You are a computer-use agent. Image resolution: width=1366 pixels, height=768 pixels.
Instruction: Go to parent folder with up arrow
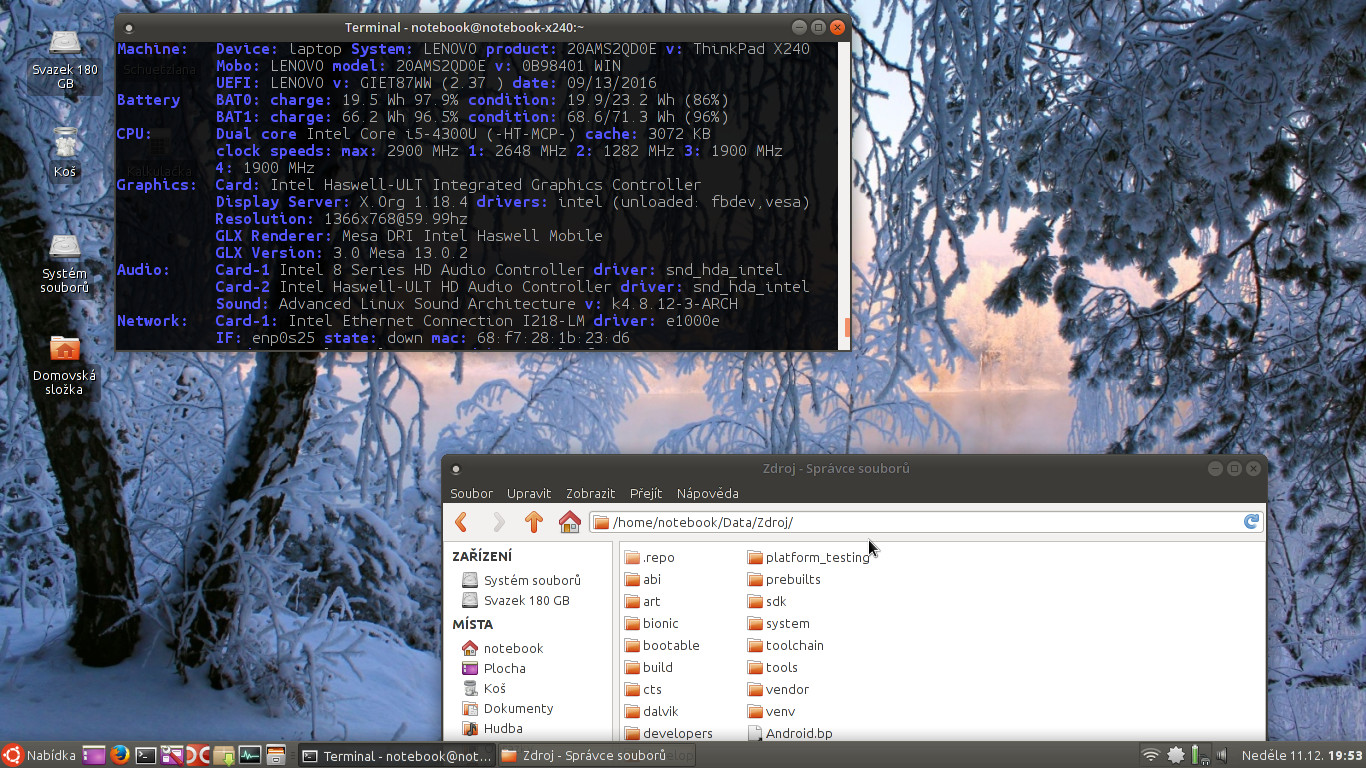coord(534,522)
